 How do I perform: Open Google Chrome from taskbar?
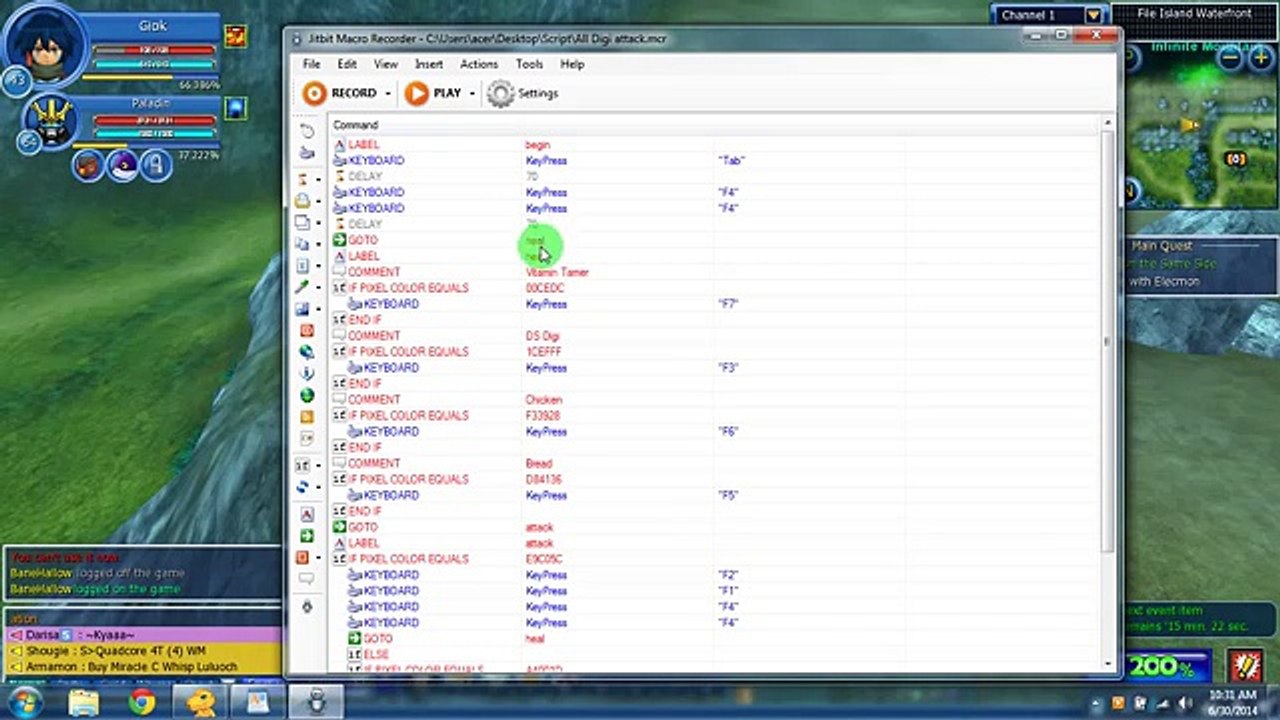tap(143, 702)
